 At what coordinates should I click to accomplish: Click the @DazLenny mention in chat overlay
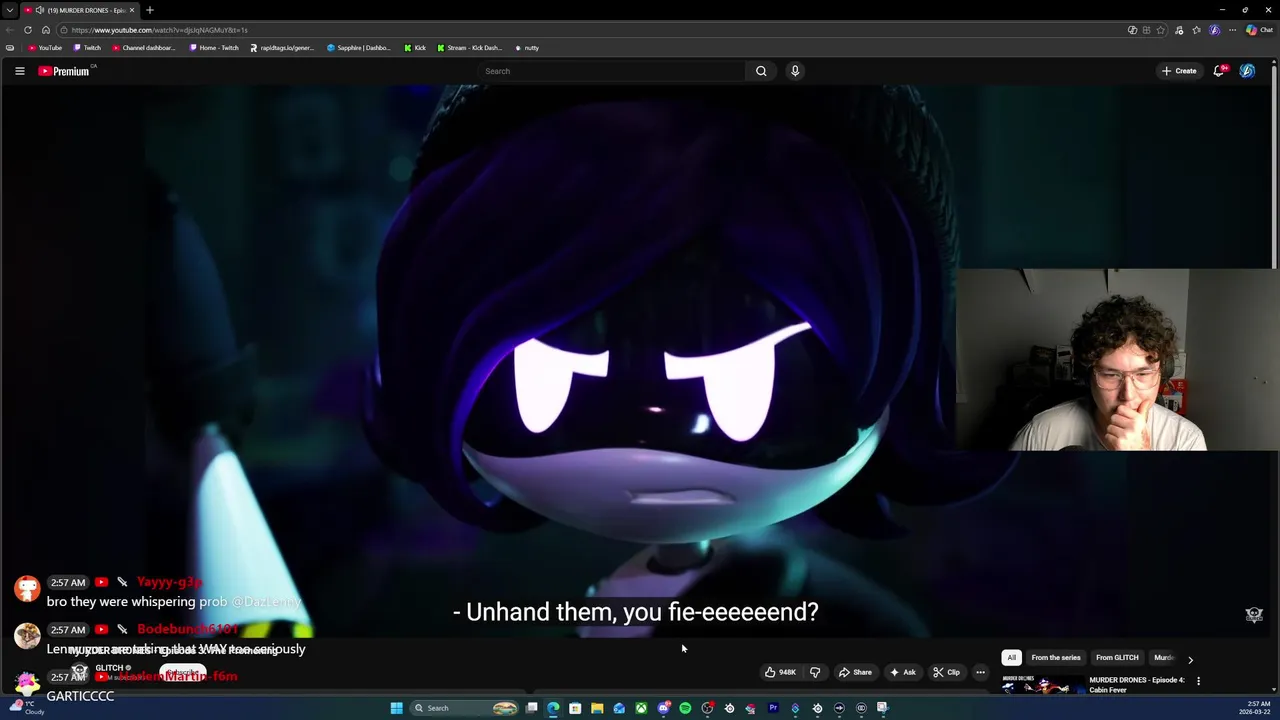266,602
